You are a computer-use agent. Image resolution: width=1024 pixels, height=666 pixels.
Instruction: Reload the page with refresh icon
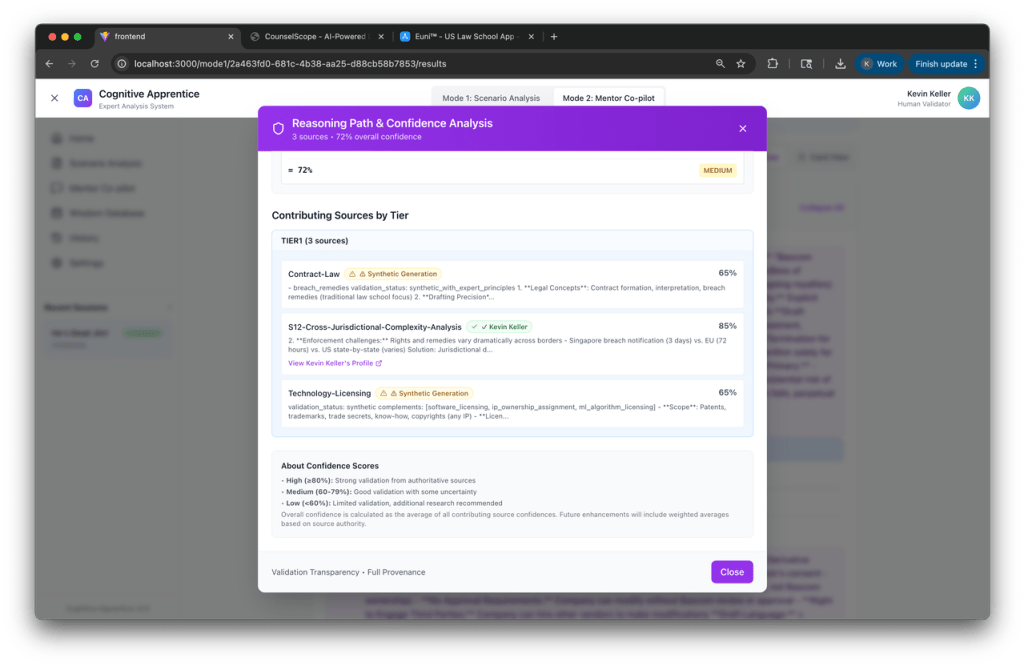(x=95, y=64)
